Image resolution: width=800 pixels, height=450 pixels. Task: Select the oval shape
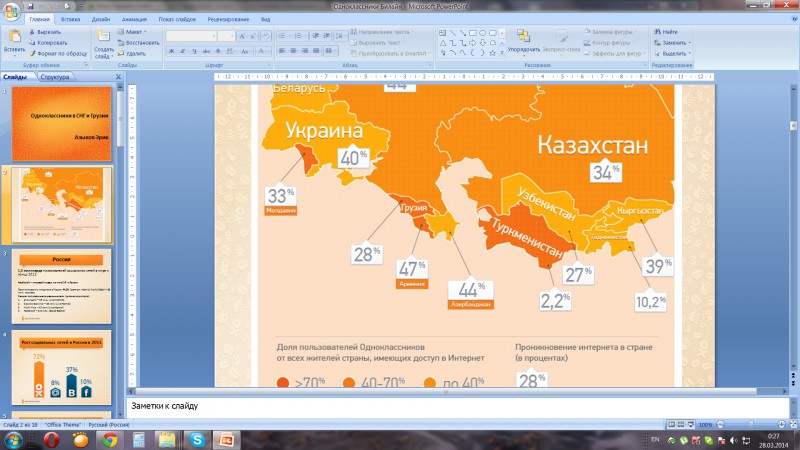483,33
